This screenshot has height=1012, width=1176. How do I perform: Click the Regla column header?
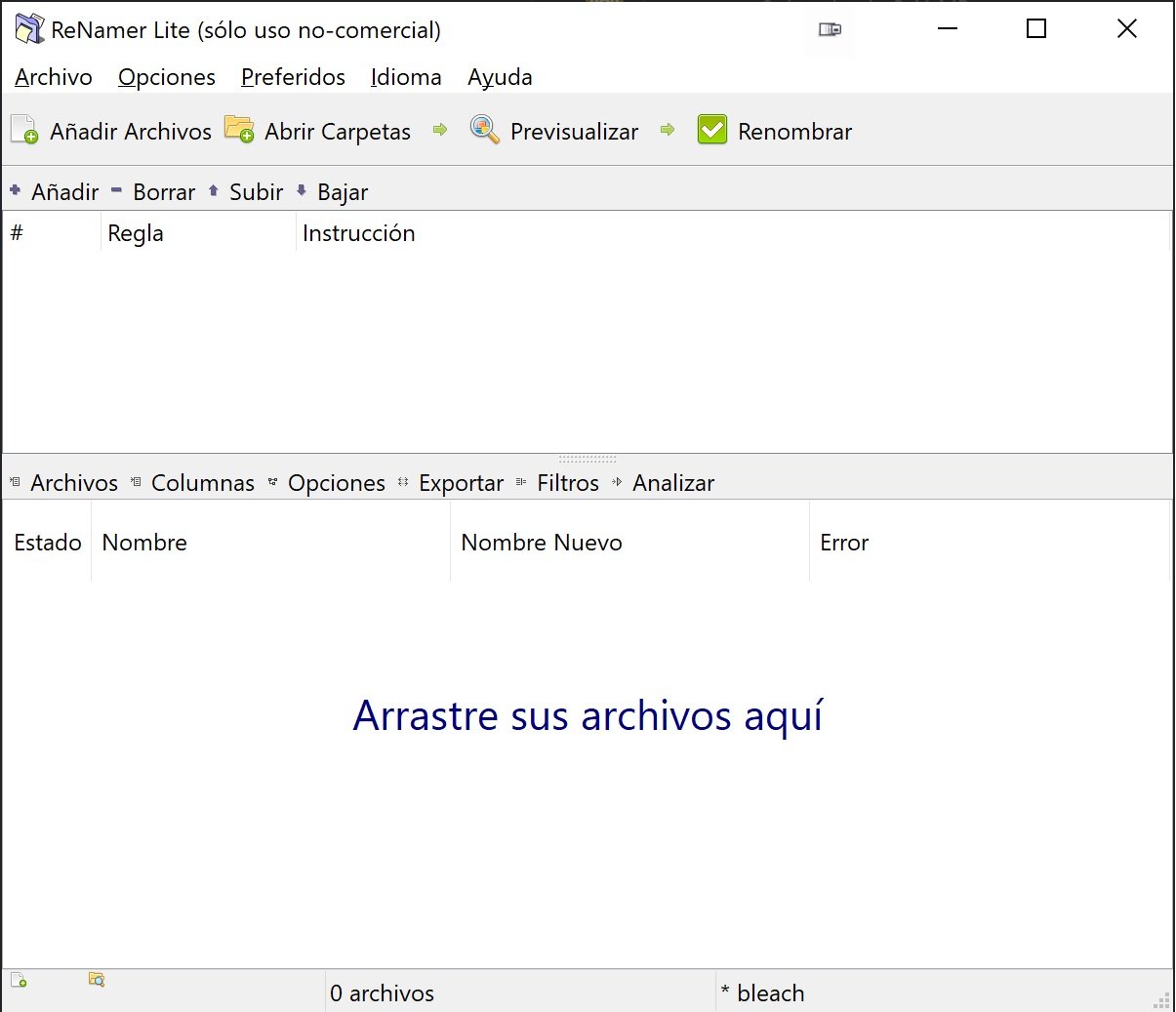click(x=198, y=233)
